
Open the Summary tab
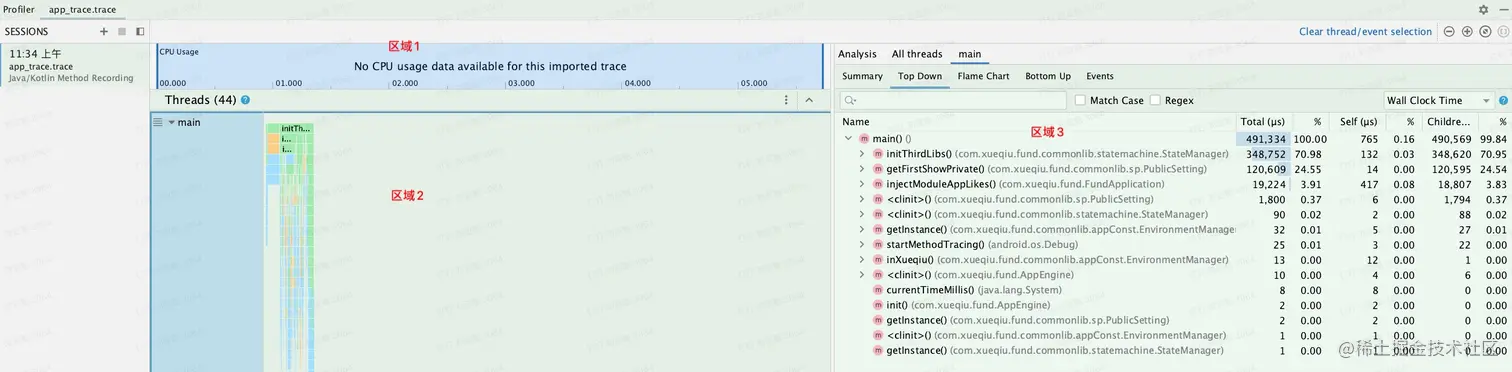tap(862, 76)
